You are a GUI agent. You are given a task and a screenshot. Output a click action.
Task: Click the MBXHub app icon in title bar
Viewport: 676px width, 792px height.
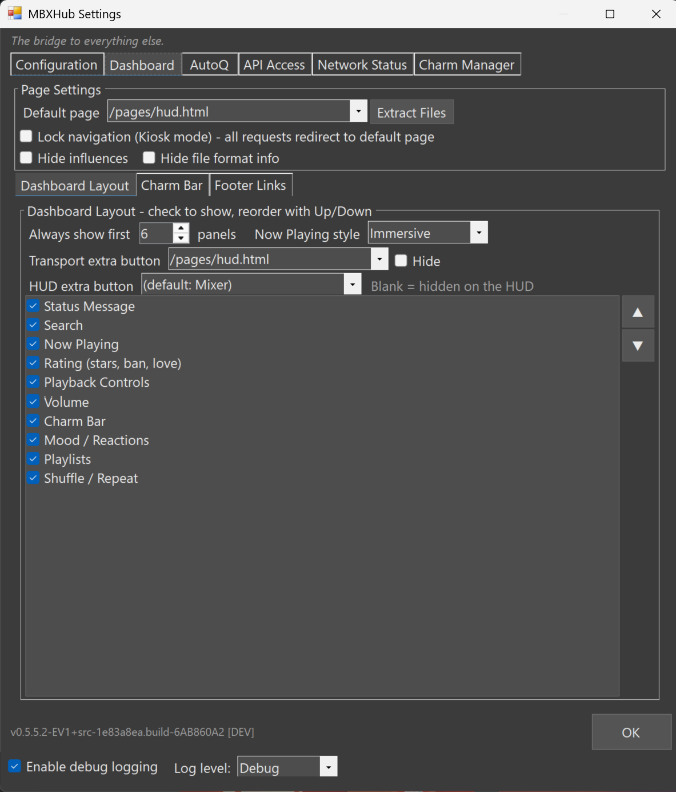pyautogui.click(x=15, y=14)
